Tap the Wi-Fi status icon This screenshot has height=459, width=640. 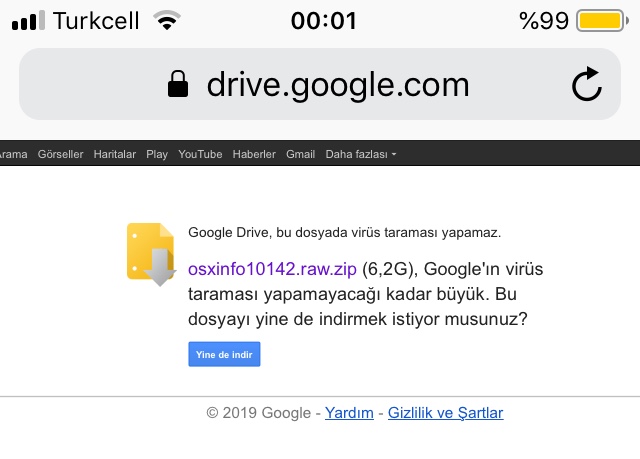[169, 21]
